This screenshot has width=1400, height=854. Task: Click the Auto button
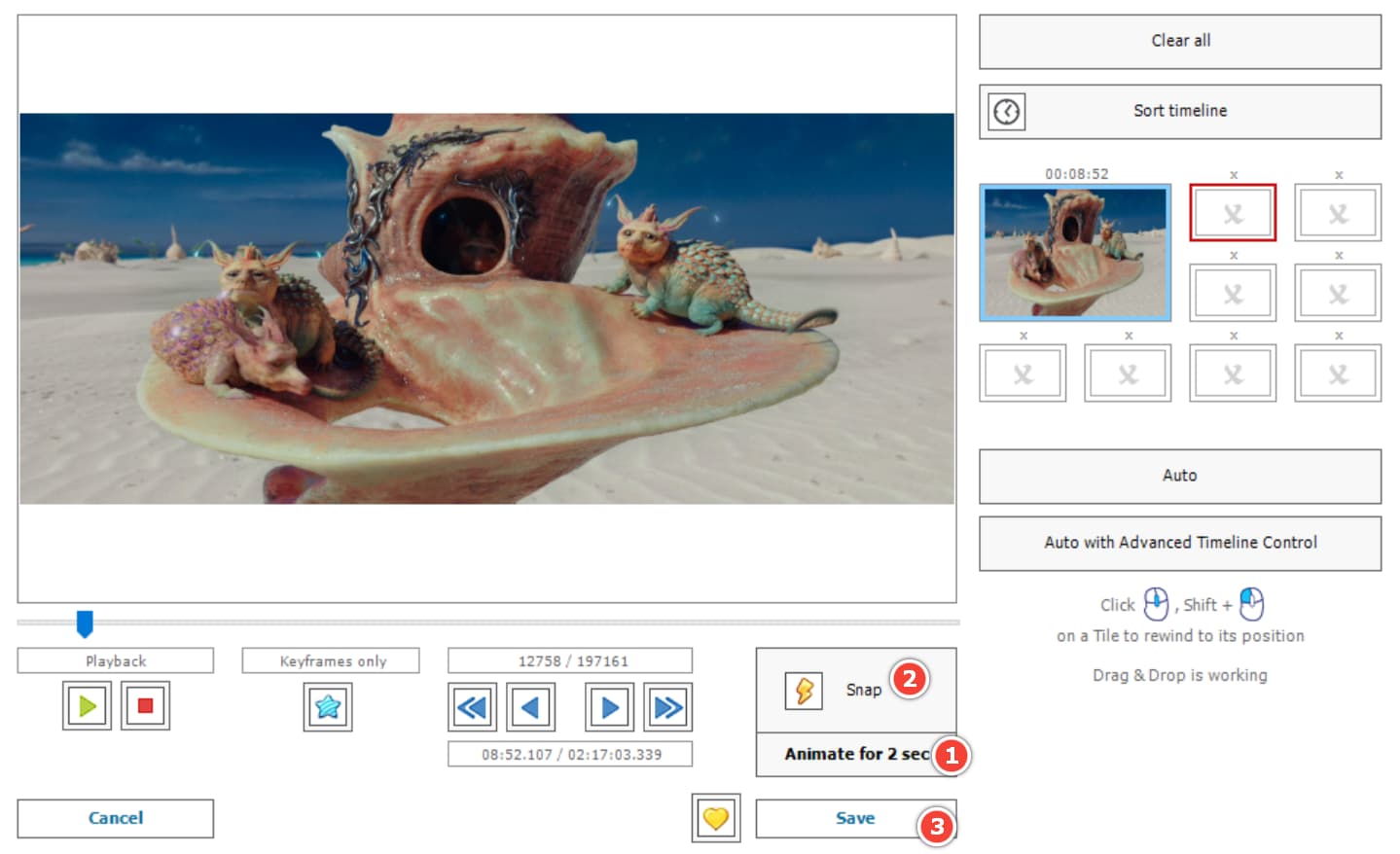pyautogui.click(x=1179, y=476)
